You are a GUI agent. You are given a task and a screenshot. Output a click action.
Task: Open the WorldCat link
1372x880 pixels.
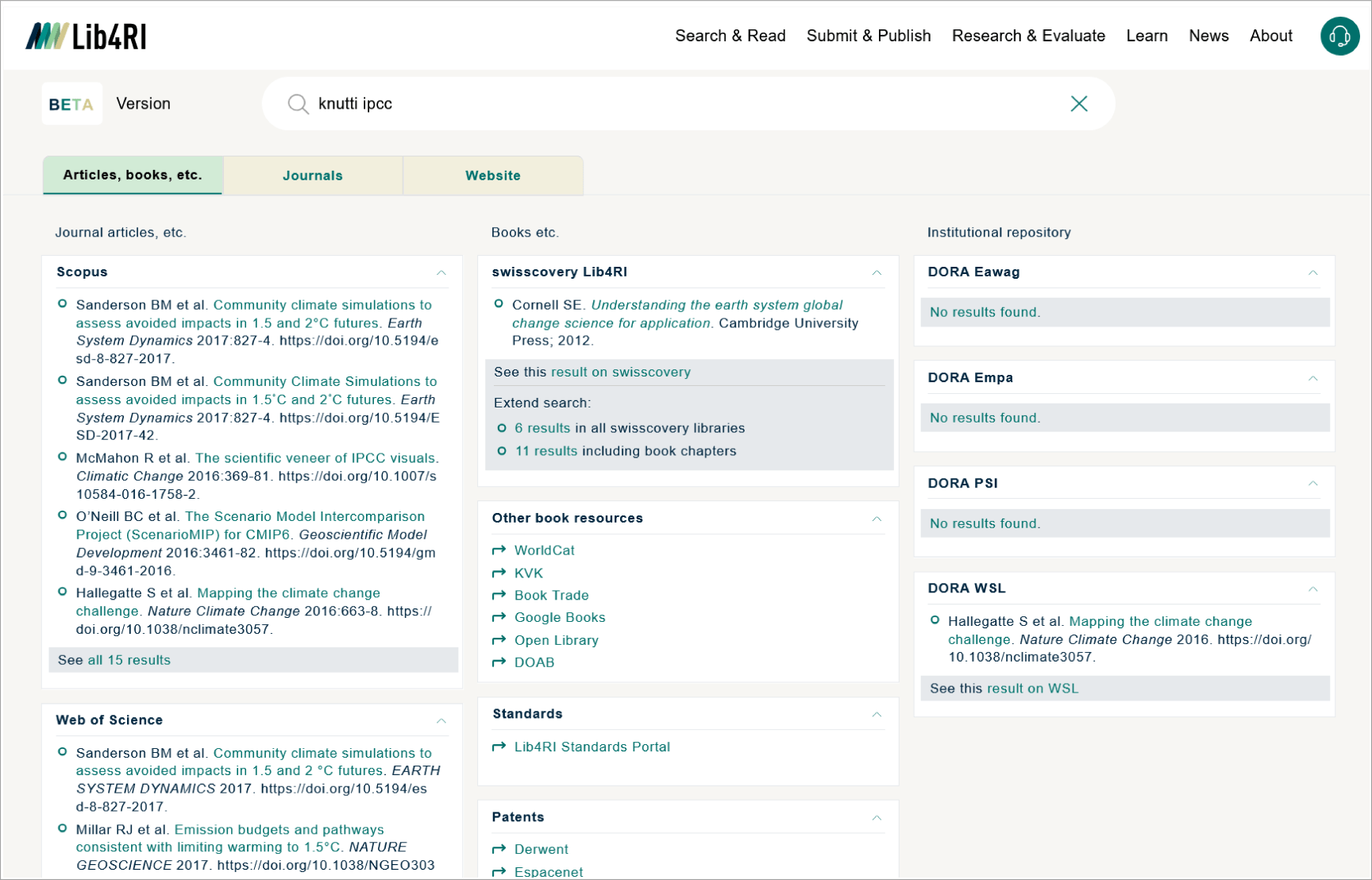coord(544,550)
